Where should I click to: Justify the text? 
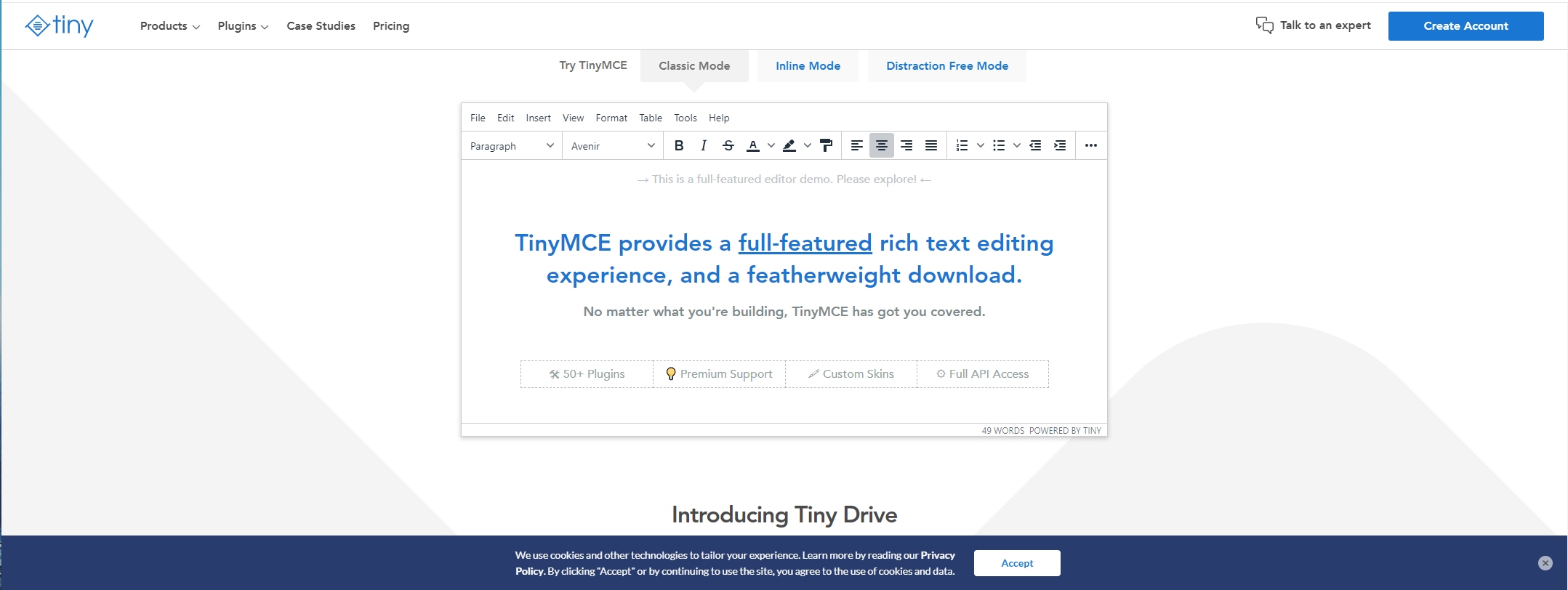(x=931, y=145)
